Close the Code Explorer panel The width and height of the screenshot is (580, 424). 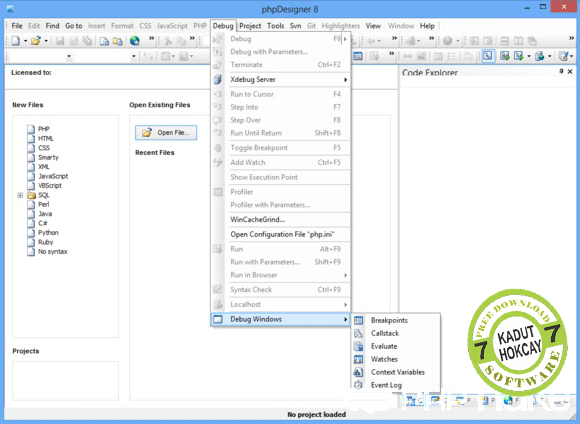(570, 71)
